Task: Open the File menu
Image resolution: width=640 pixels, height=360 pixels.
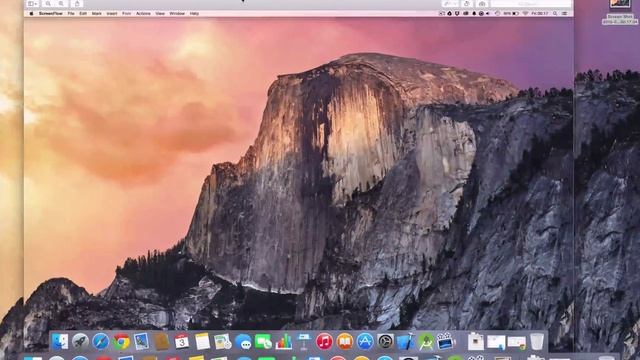Action: tap(71, 13)
